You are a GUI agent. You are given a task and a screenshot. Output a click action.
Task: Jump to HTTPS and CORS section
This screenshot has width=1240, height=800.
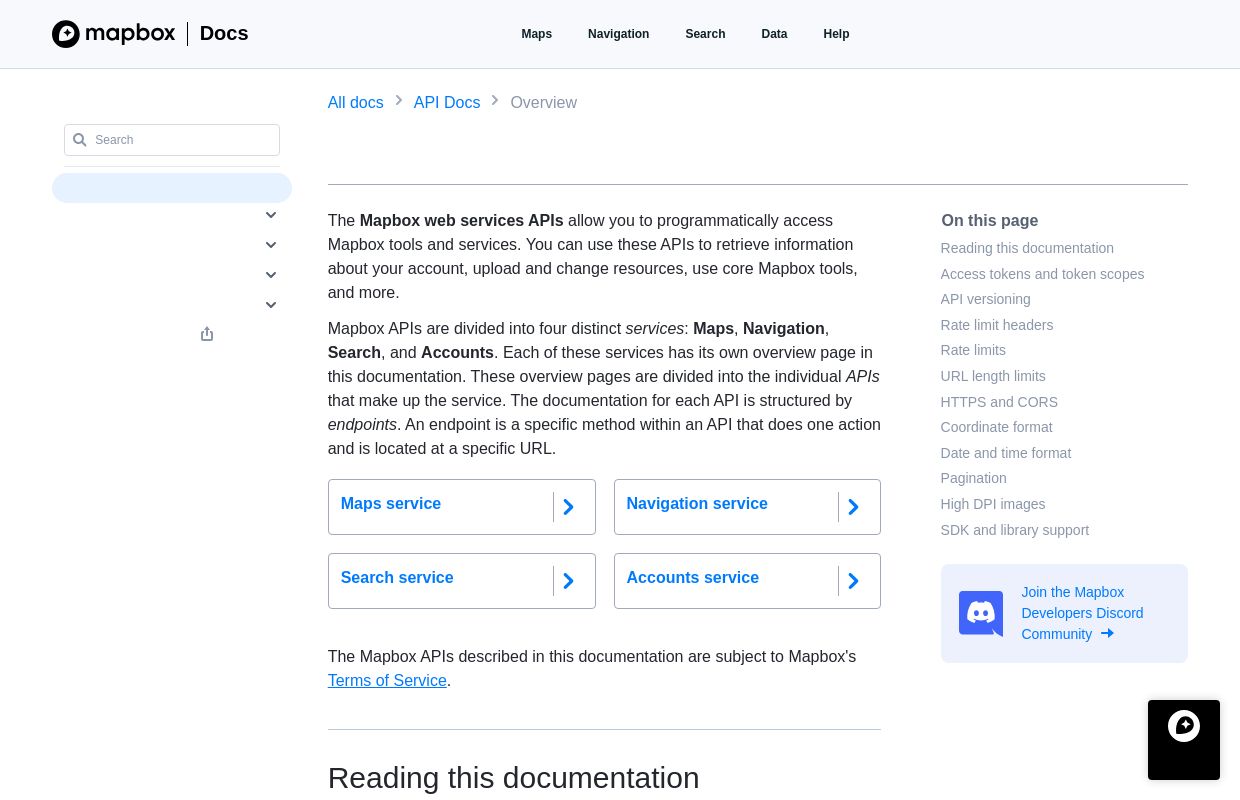(999, 402)
